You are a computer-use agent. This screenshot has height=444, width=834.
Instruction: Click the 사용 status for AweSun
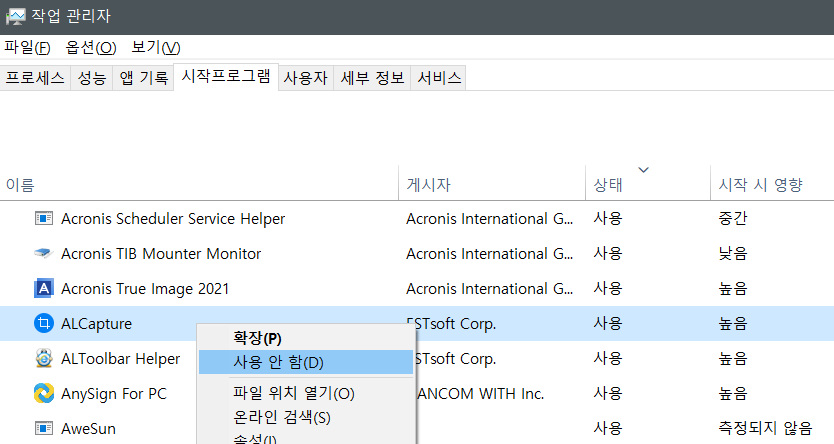(x=608, y=428)
